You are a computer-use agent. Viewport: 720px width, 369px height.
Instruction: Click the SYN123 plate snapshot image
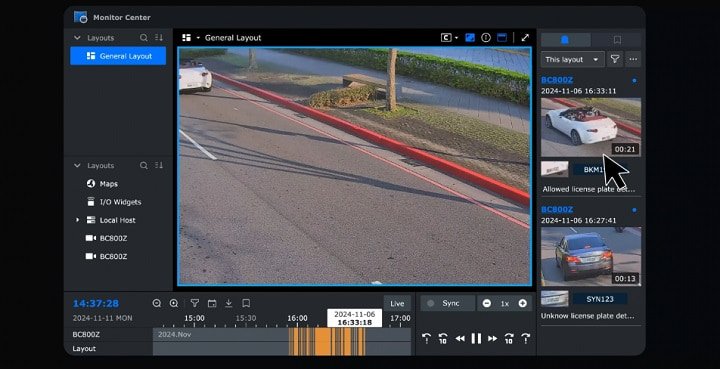pos(555,299)
